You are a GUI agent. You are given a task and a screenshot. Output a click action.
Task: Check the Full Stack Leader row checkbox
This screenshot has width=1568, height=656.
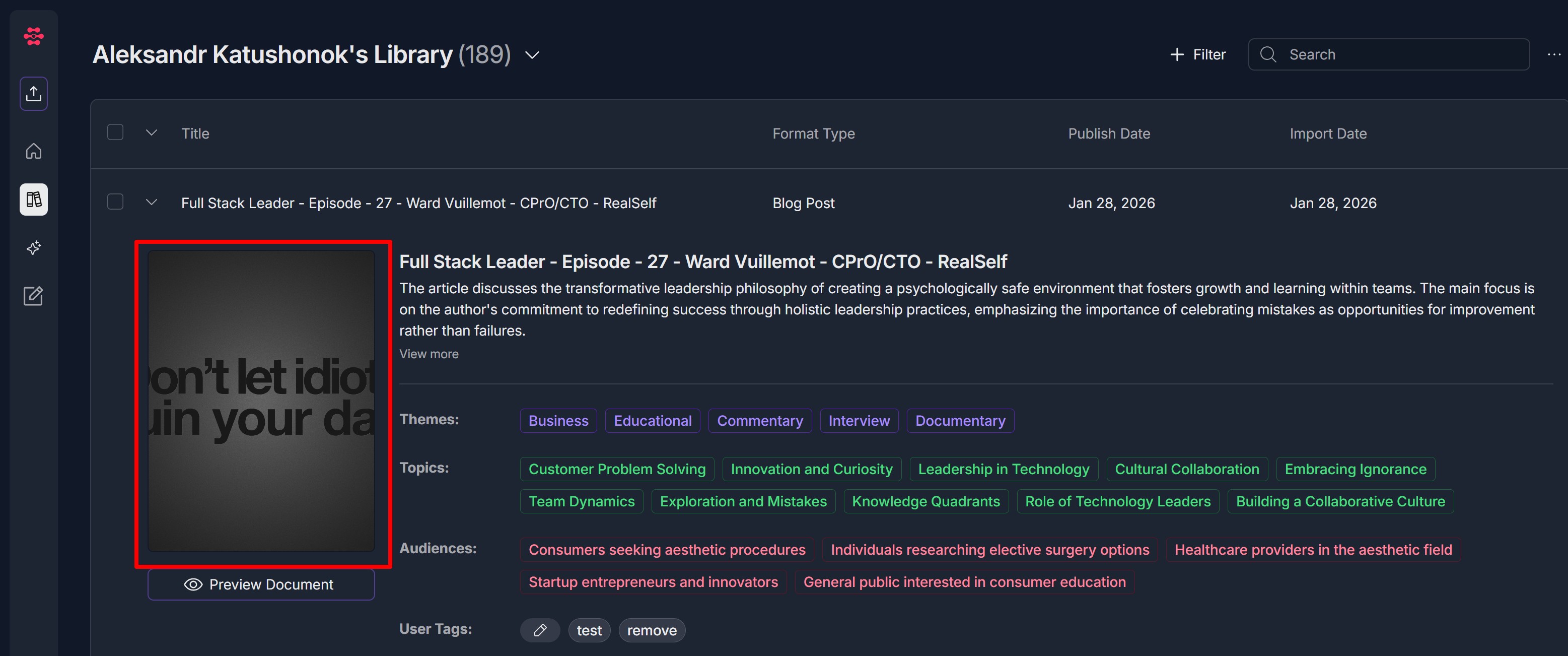(115, 202)
